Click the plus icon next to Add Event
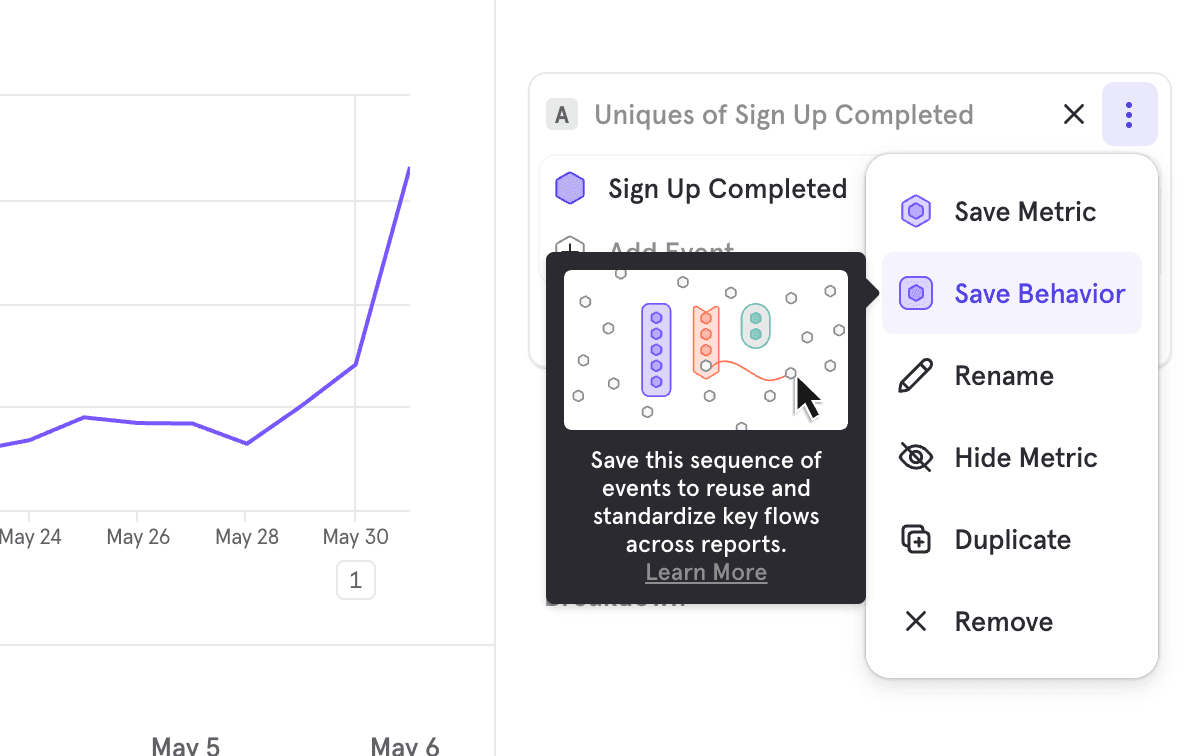Image resolution: width=1200 pixels, height=756 pixels. coord(570,250)
